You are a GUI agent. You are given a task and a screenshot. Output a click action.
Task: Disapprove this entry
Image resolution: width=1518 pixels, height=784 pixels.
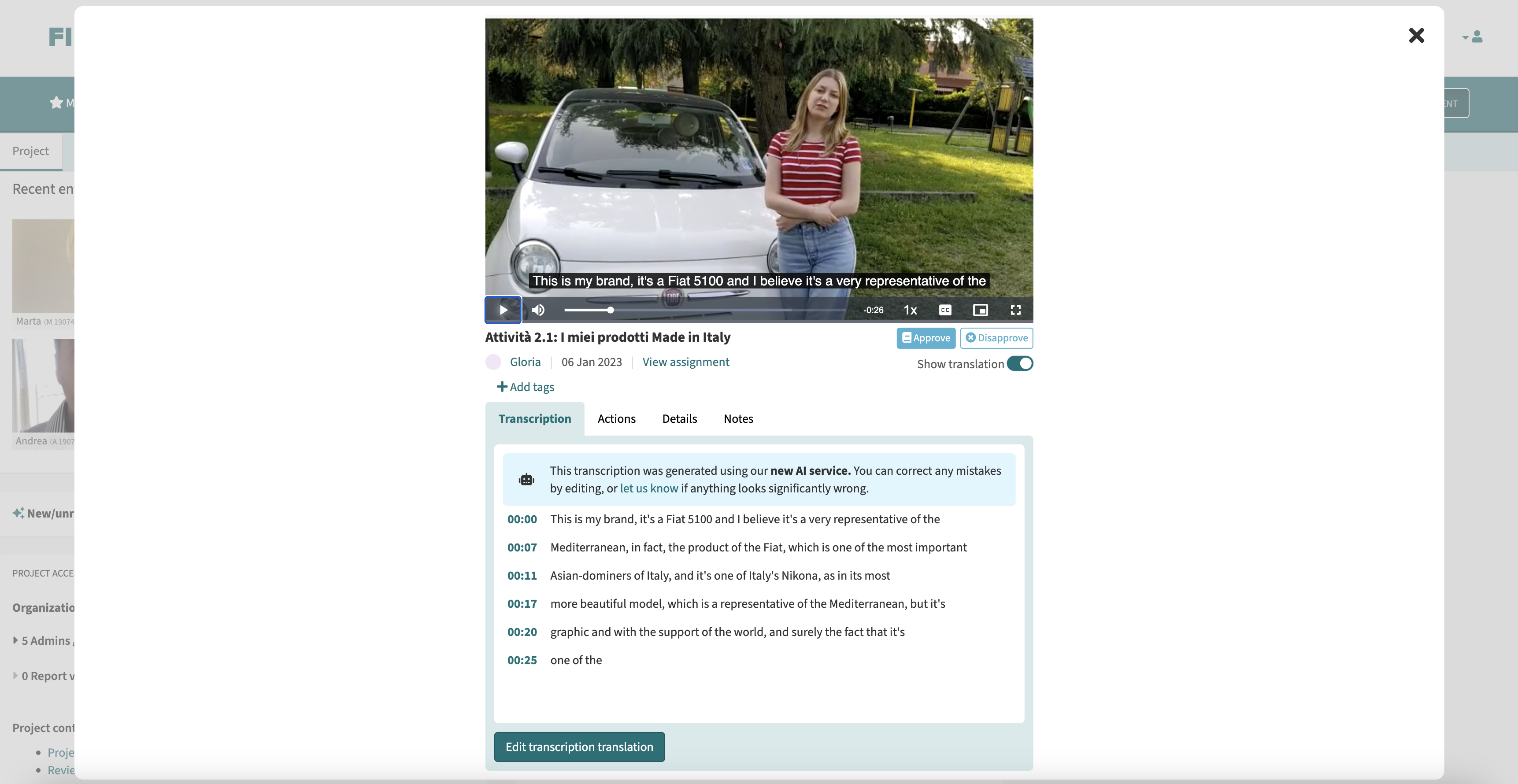(x=996, y=338)
